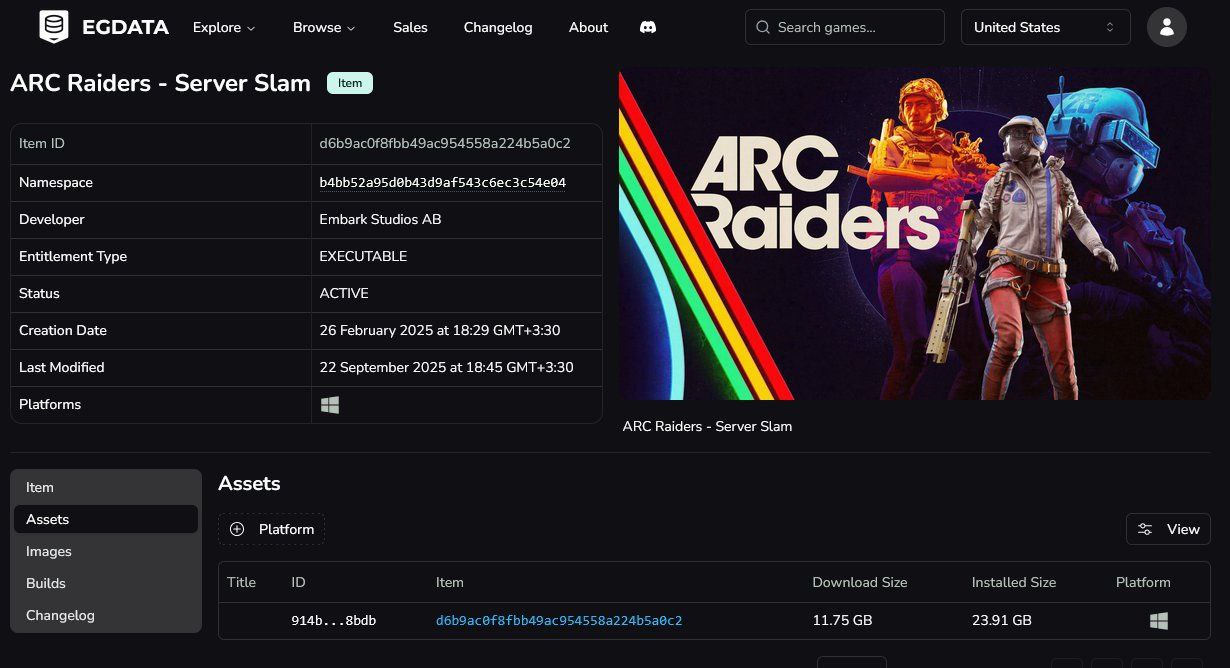Expand the Browse menu

point(324,27)
